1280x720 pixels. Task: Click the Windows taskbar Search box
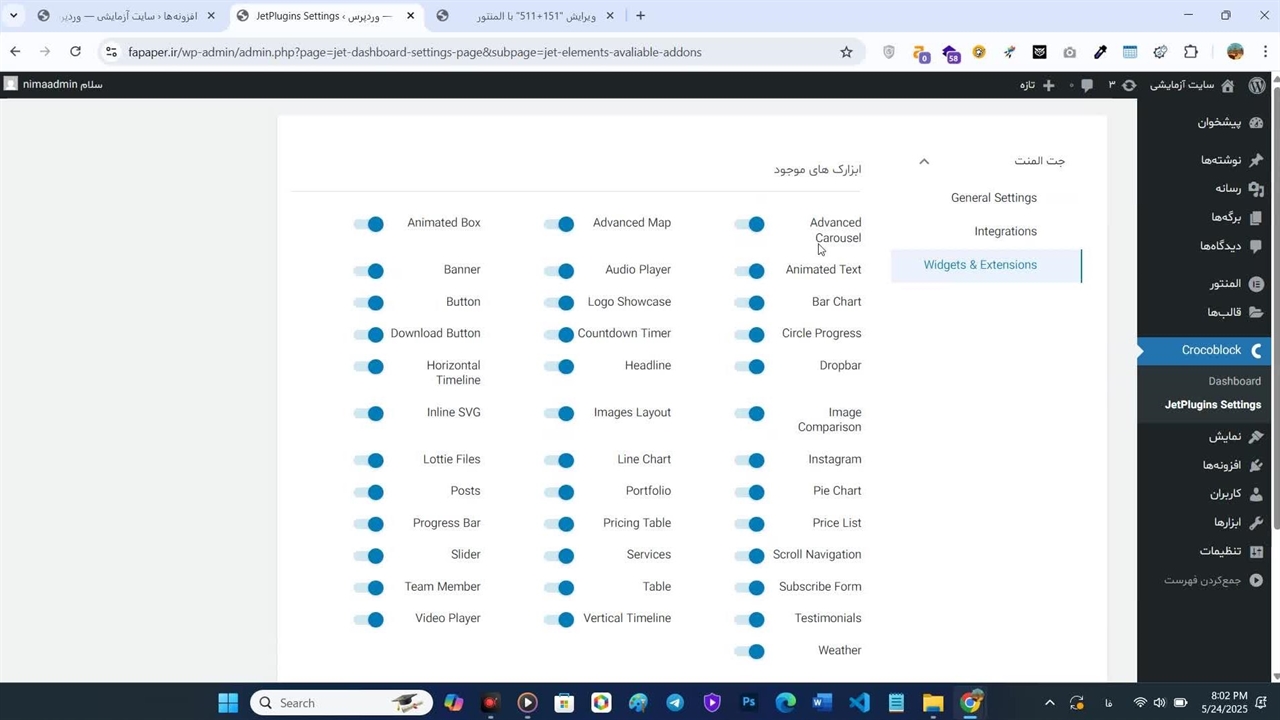[340, 703]
